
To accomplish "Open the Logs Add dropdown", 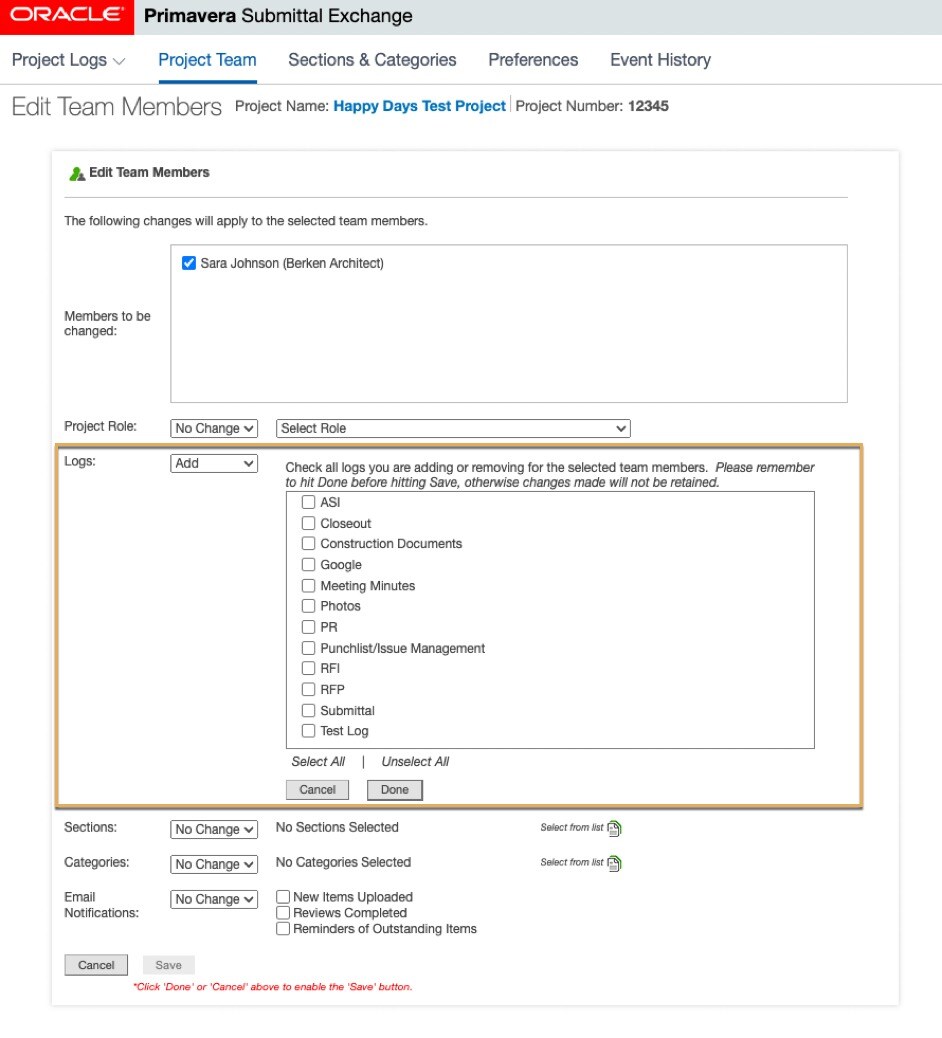I will pyautogui.click(x=214, y=463).
